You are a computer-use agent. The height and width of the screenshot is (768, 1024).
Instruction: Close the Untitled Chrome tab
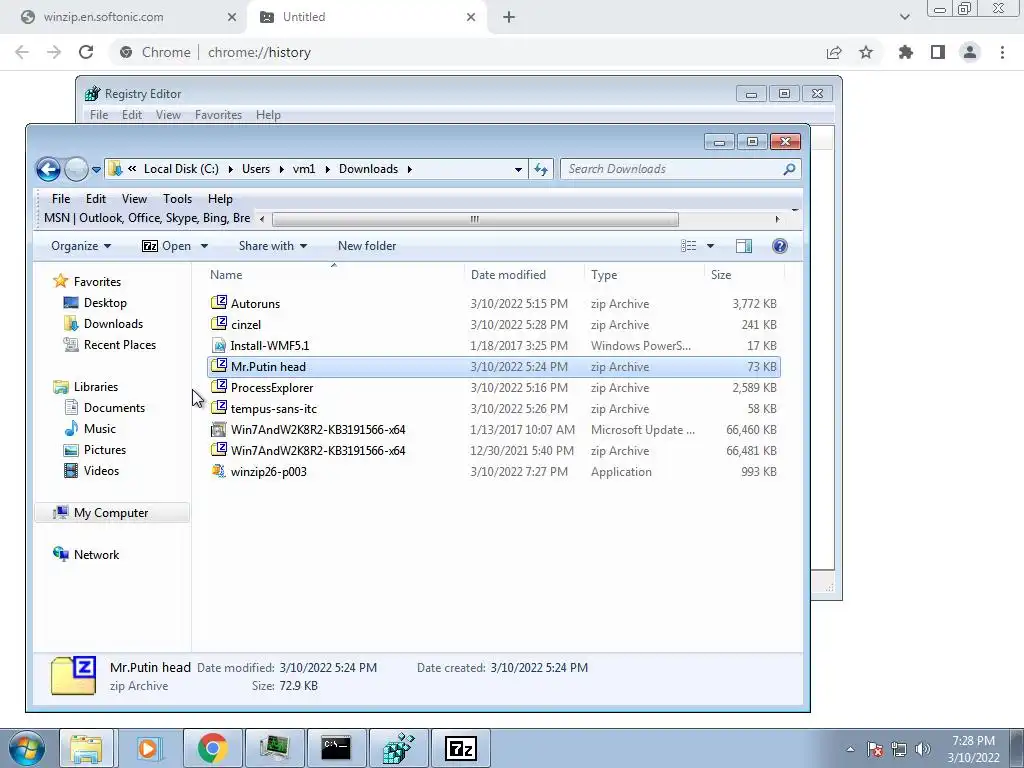[471, 17]
